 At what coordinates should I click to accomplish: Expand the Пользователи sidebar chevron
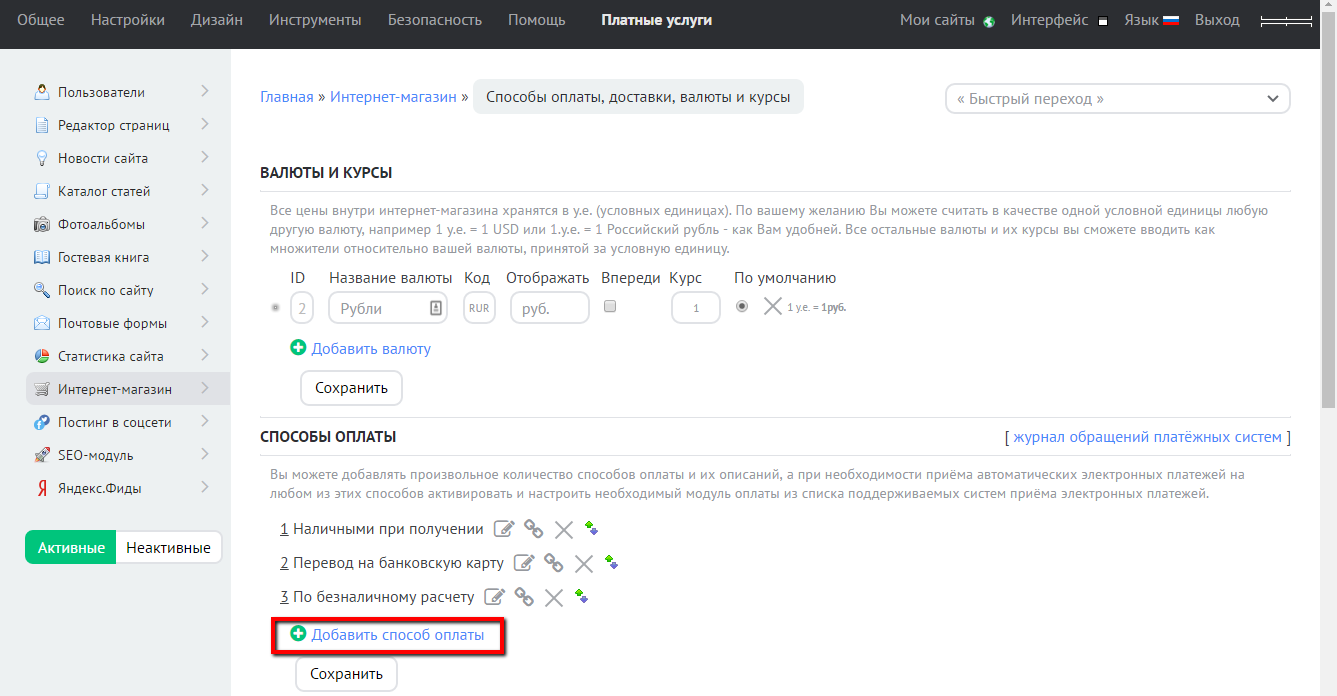coord(204,92)
